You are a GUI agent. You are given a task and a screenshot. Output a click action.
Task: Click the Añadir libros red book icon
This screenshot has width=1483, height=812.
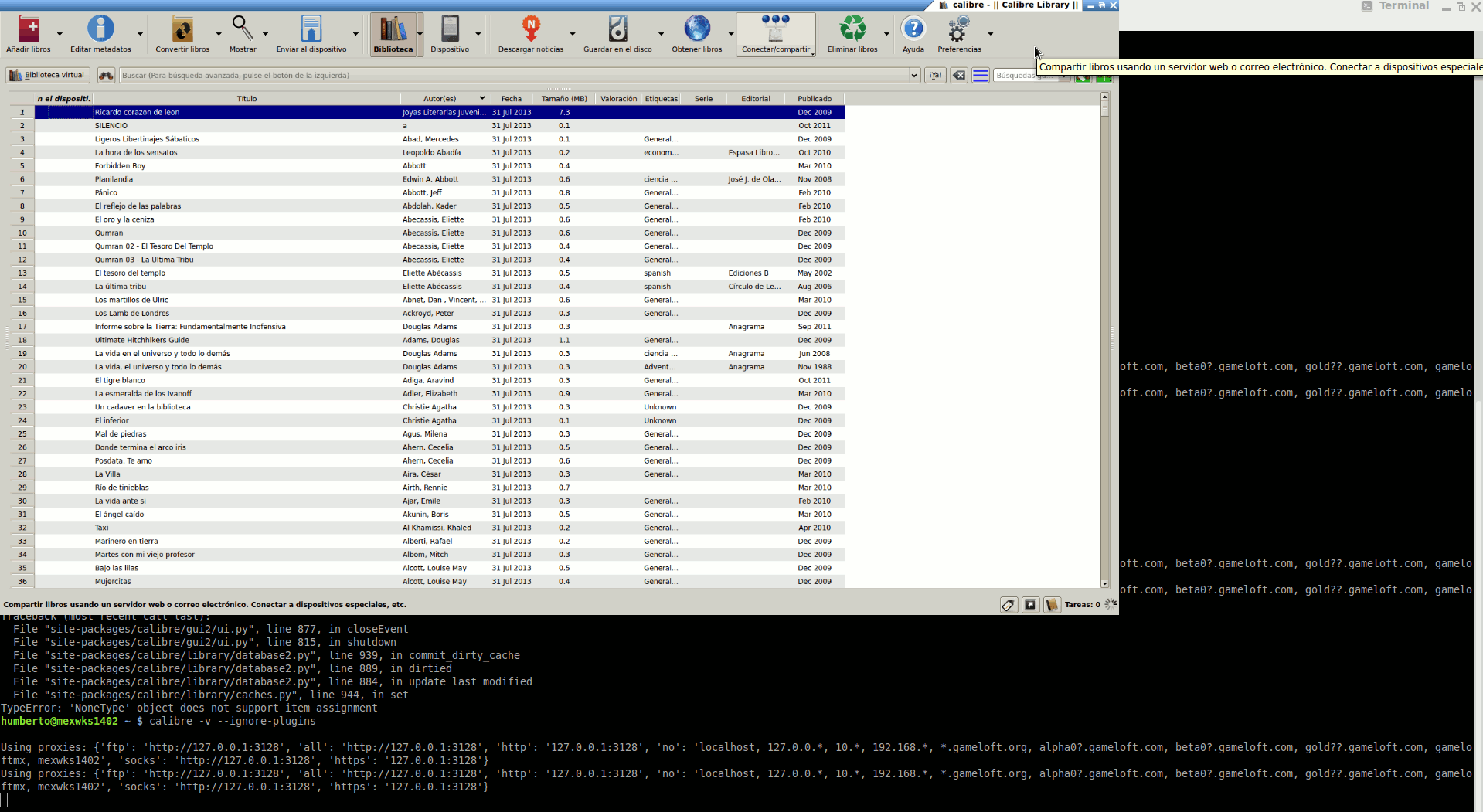click(x=29, y=29)
